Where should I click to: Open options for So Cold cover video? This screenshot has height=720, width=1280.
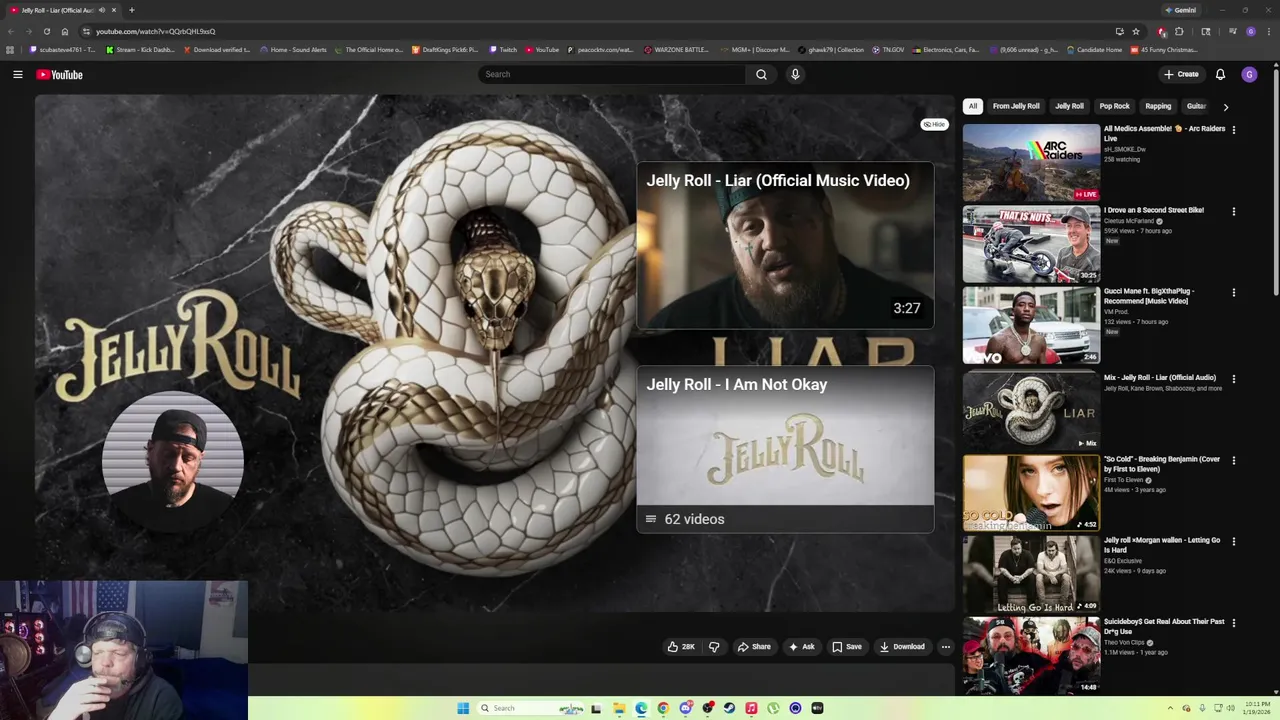click(1233, 461)
